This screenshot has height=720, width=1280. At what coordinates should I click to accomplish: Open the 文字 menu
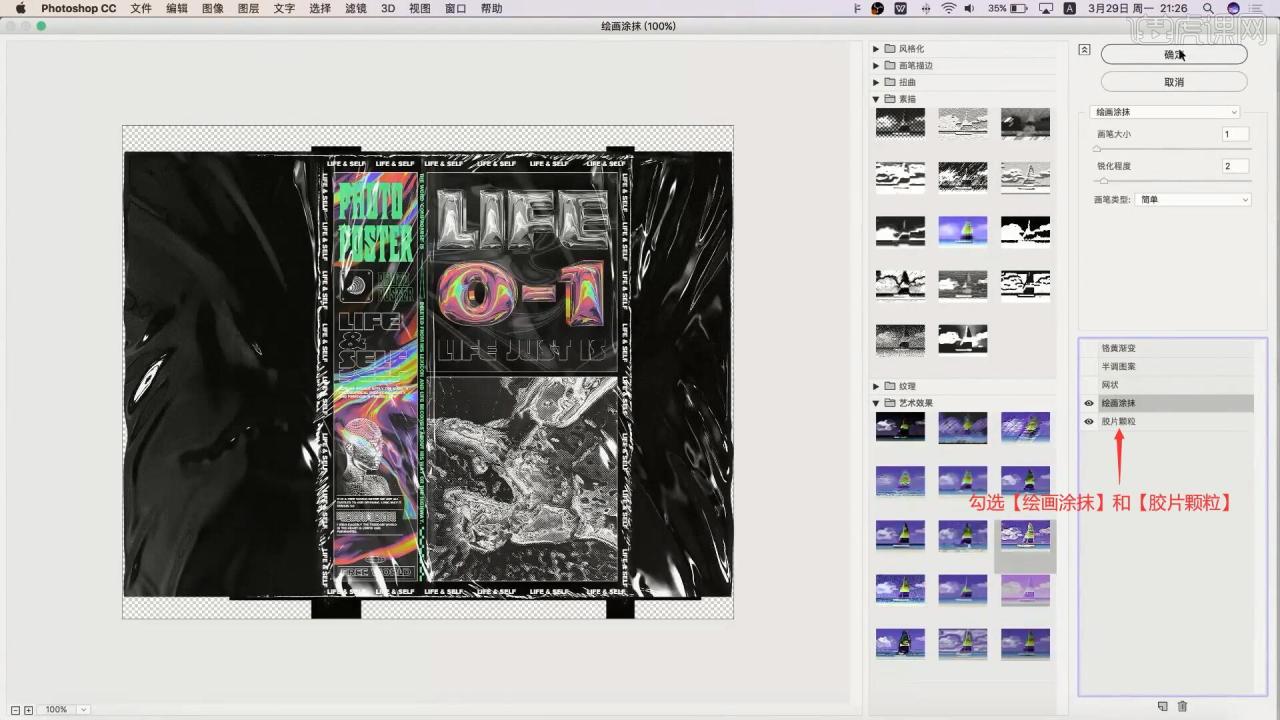pos(284,8)
